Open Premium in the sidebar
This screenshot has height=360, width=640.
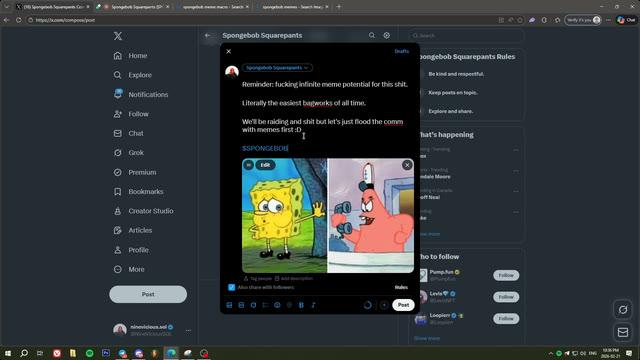(x=135, y=172)
